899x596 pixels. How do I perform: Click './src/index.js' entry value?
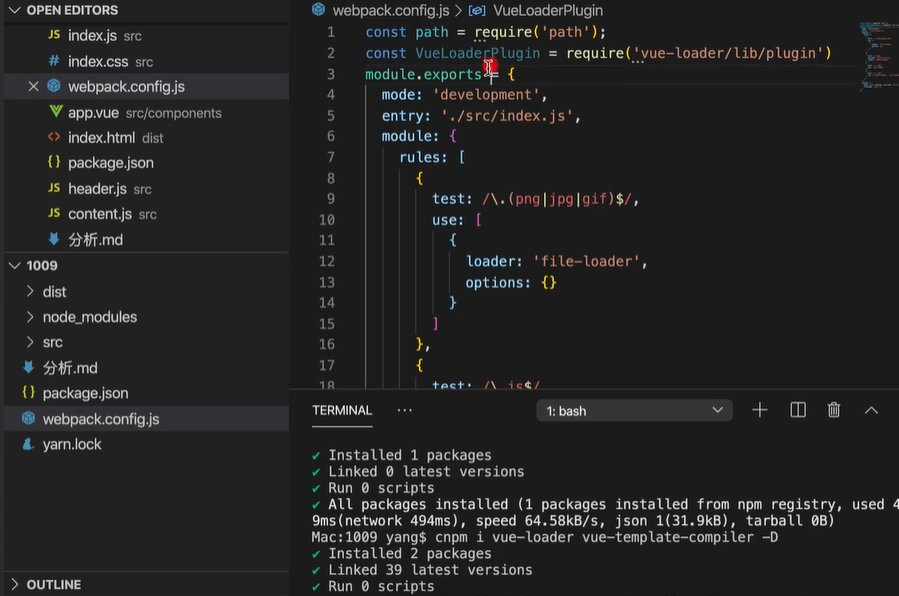coord(507,116)
